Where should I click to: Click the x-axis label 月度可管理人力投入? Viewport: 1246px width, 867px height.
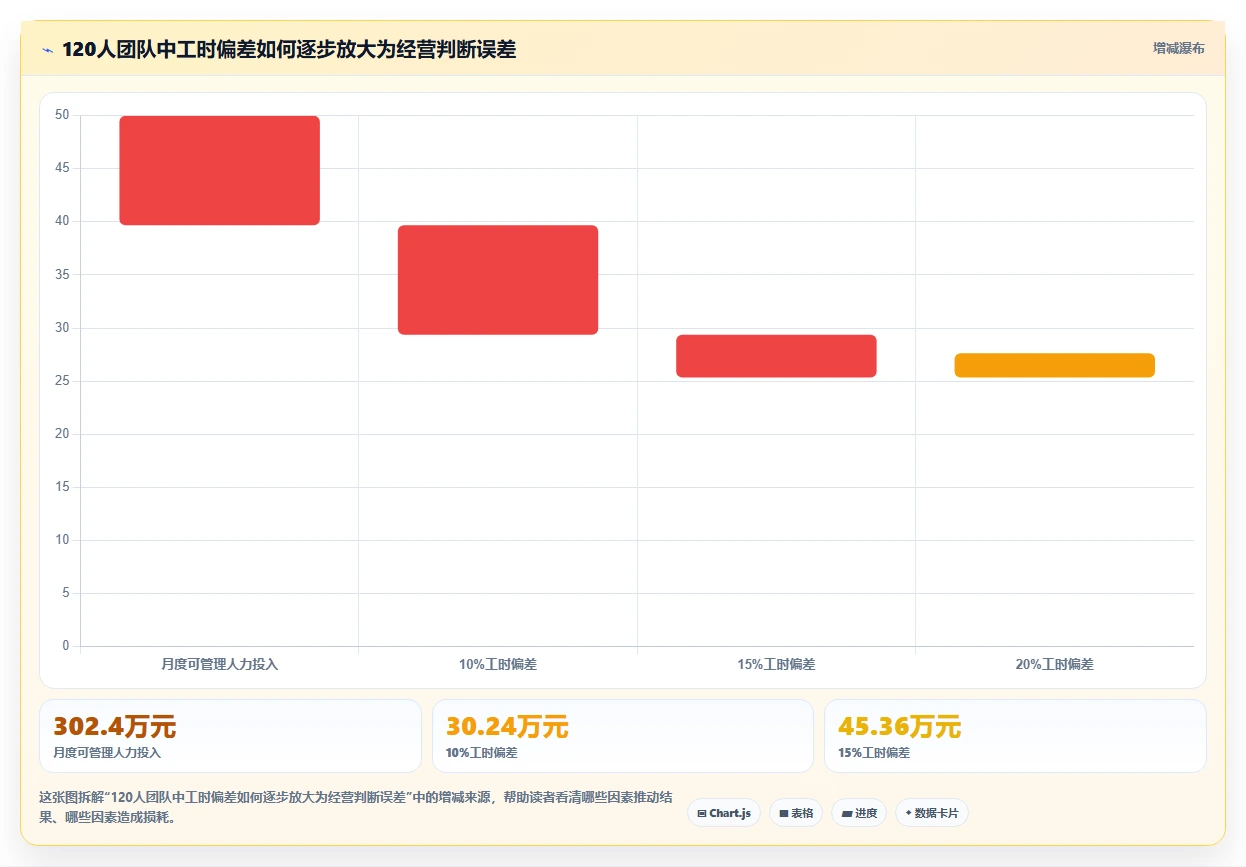(220, 664)
